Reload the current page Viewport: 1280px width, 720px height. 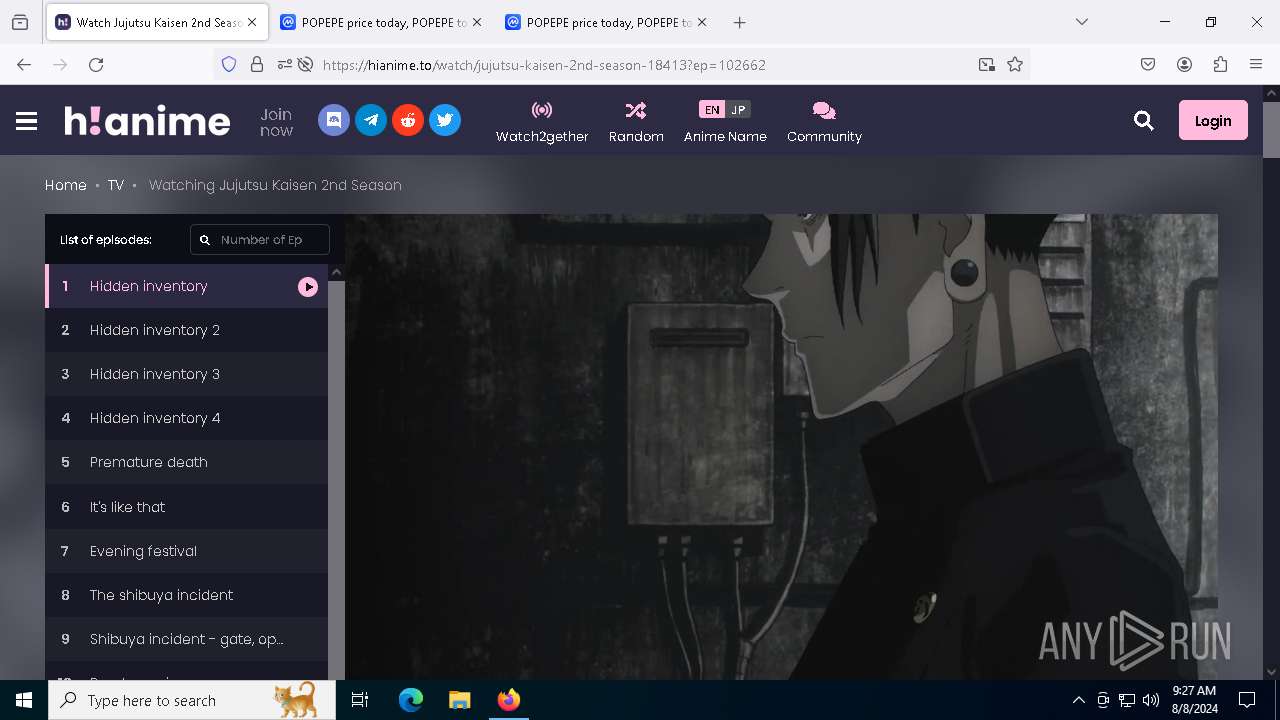click(x=96, y=64)
